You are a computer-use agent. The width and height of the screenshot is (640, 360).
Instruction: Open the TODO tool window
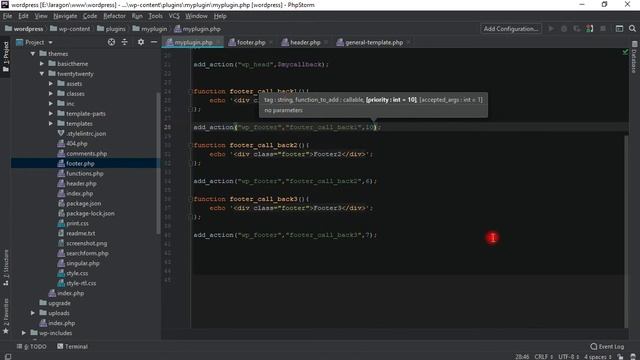32,347
